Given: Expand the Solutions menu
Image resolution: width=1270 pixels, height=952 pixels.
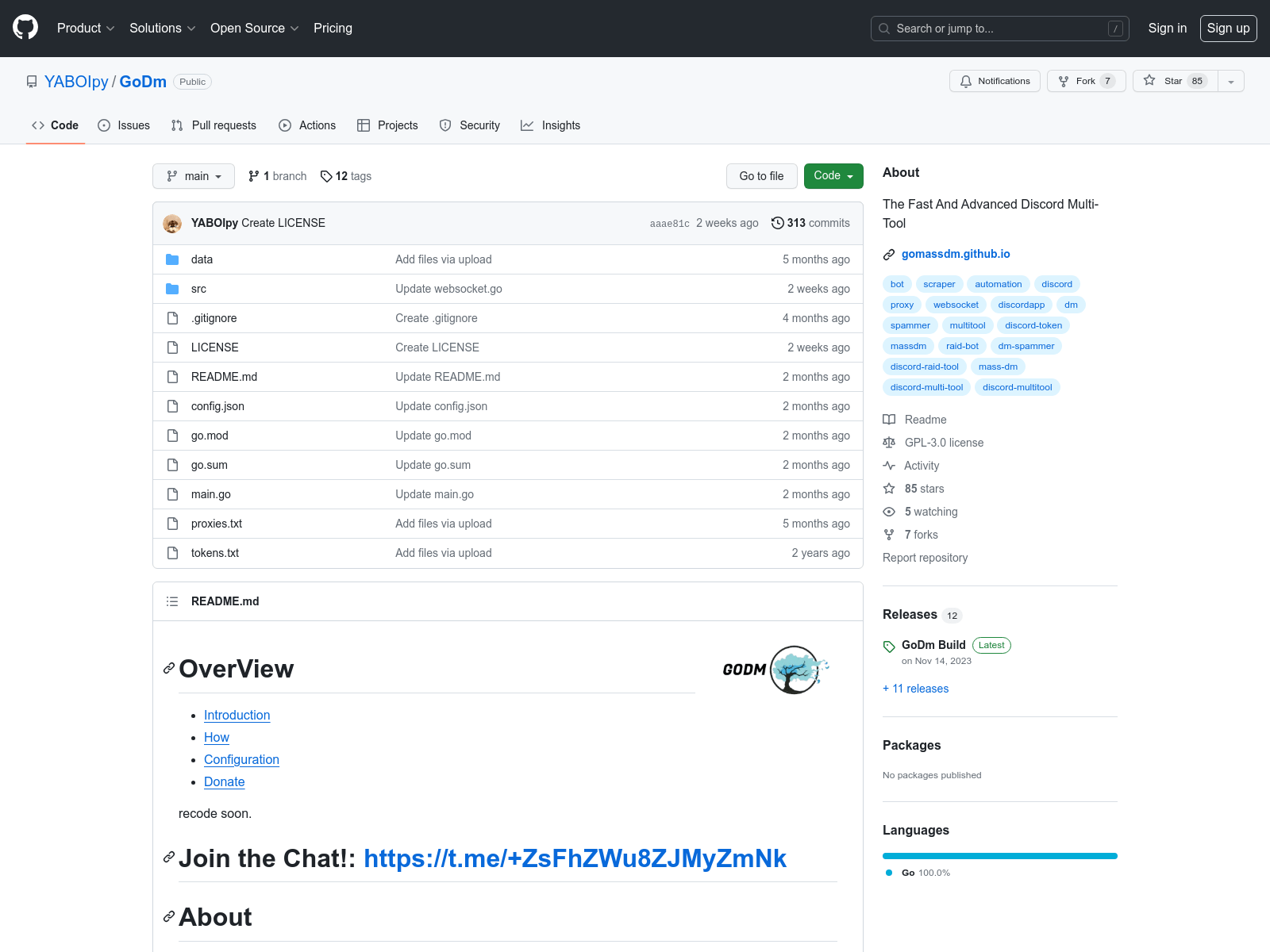Looking at the screenshot, I should point(162,28).
